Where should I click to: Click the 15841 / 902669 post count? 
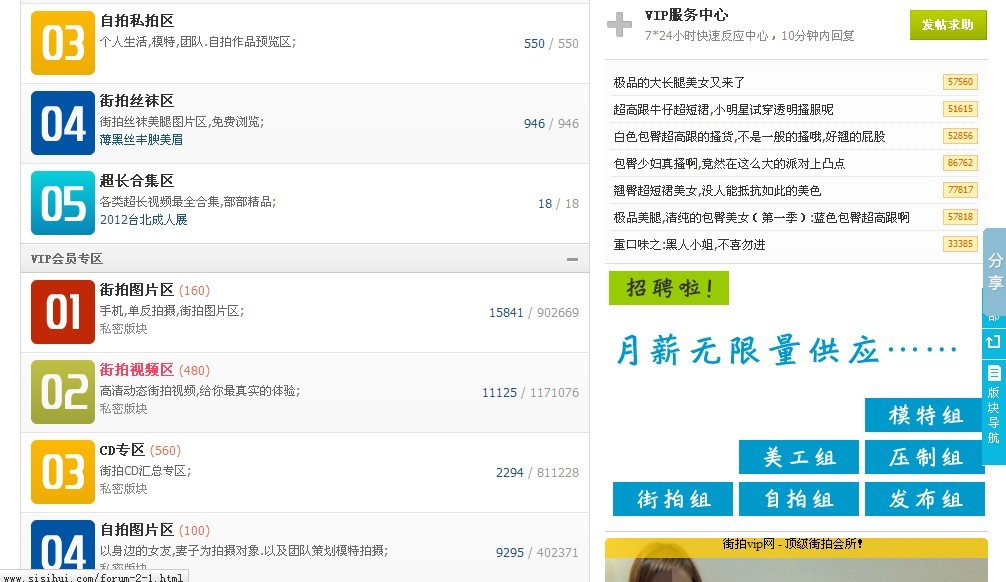tap(534, 313)
